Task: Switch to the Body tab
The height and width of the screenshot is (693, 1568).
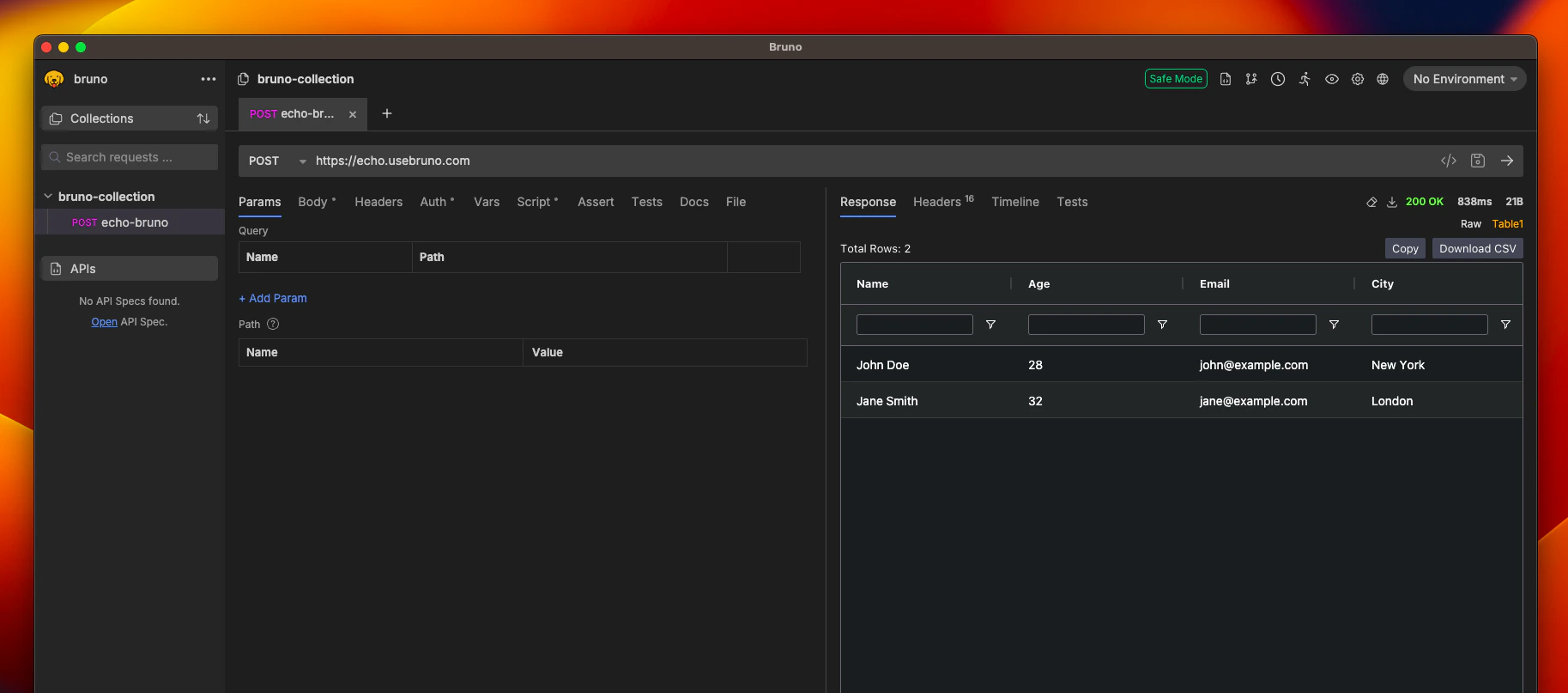Action: click(x=313, y=202)
